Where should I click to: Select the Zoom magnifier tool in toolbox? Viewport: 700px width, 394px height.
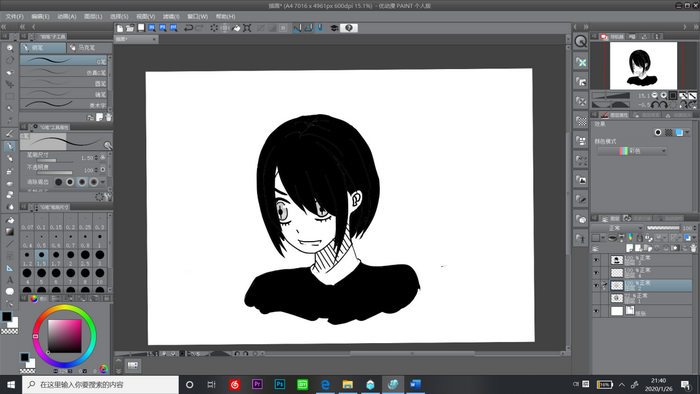pyautogui.click(x=9, y=48)
